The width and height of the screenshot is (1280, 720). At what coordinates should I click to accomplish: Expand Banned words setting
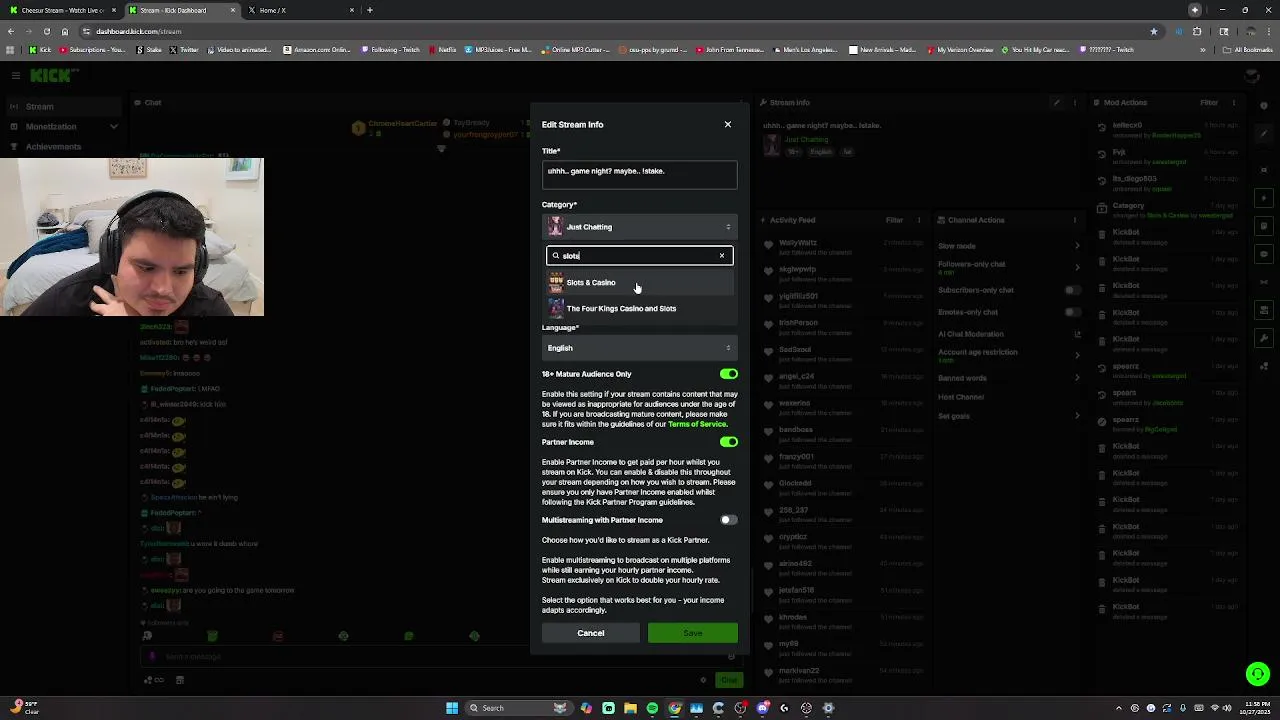(x=1009, y=378)
